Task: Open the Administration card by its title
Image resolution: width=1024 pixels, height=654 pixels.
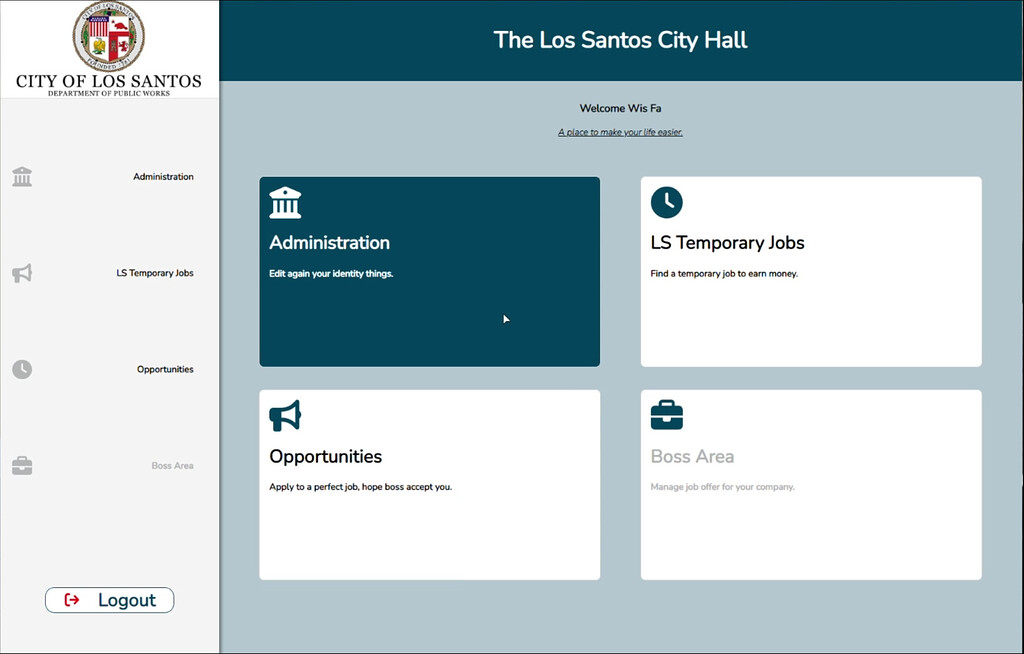Action: pos(329,243)
